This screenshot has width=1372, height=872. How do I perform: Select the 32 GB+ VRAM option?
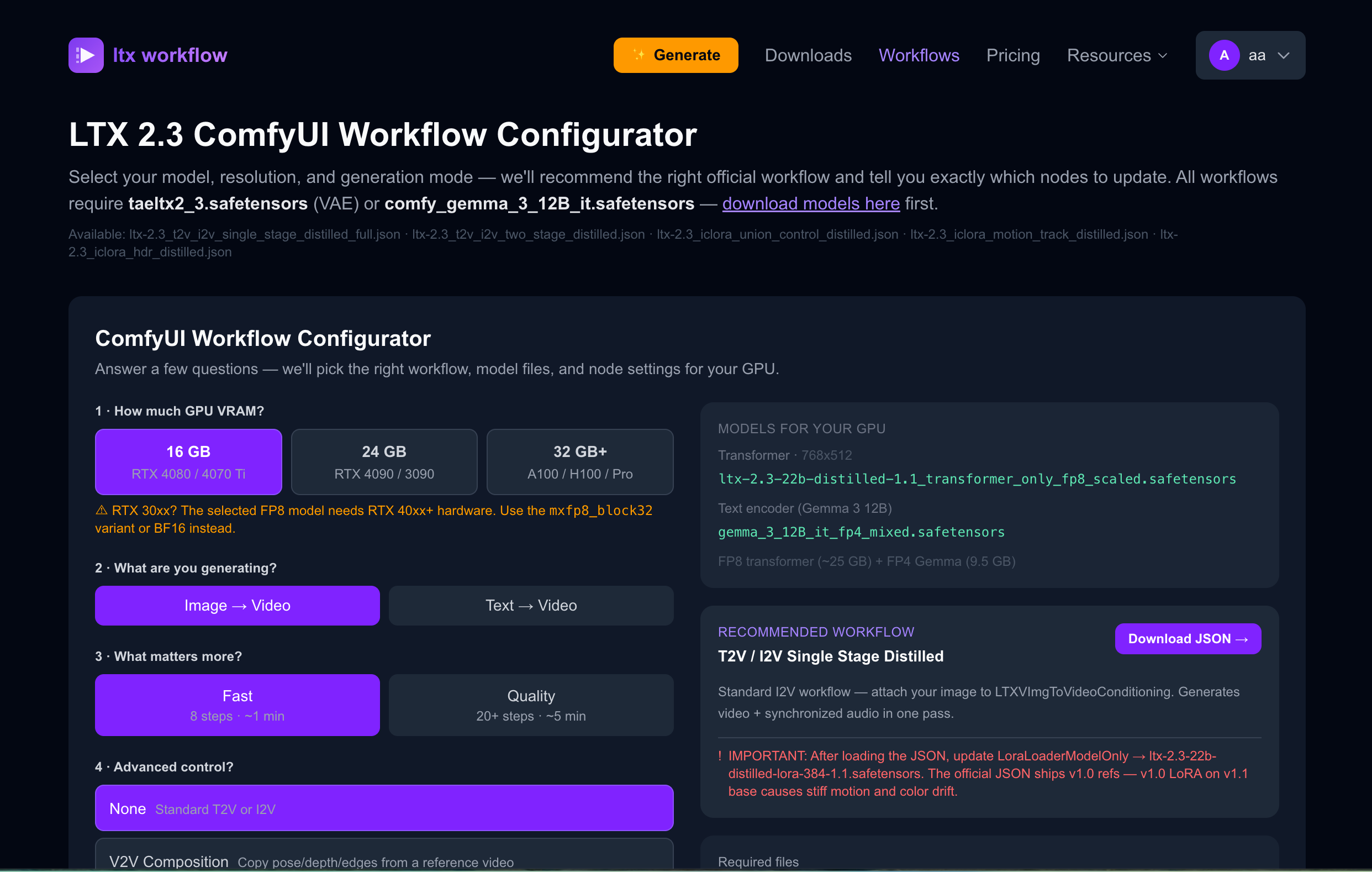[x=580, y=461]
